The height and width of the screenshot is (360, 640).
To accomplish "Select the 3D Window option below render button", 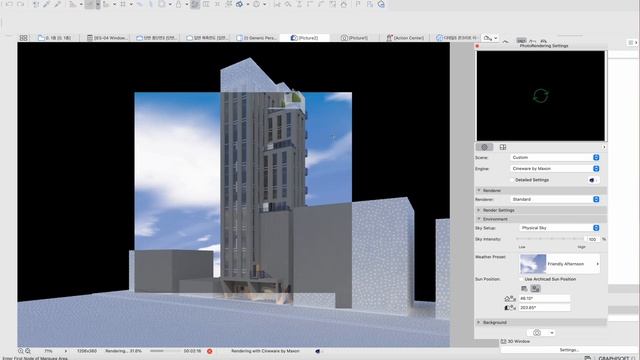I will pyautogui.click(x=516, y=341).
